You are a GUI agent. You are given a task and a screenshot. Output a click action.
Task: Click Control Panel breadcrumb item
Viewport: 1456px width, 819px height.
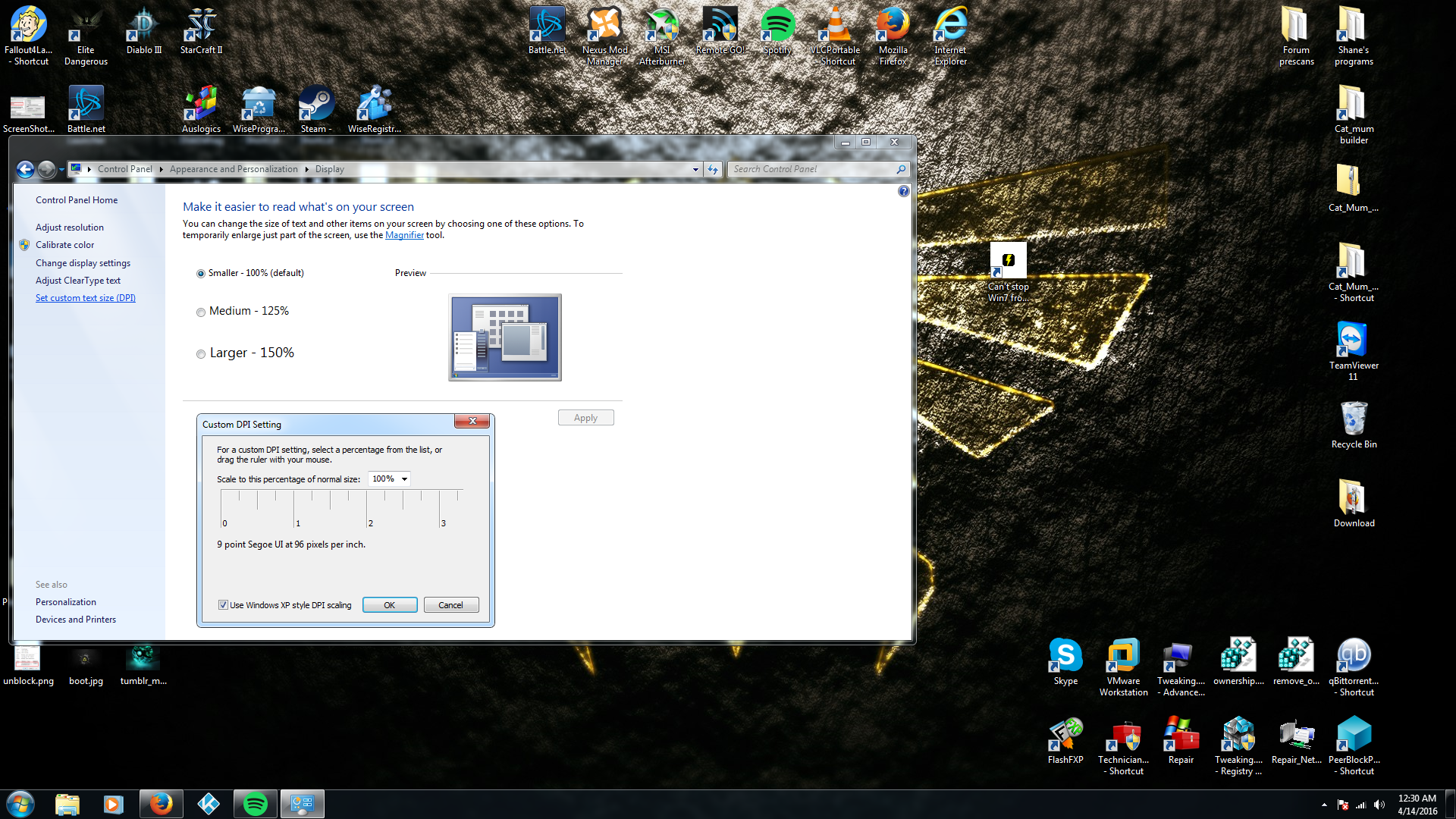coord(124,169)
